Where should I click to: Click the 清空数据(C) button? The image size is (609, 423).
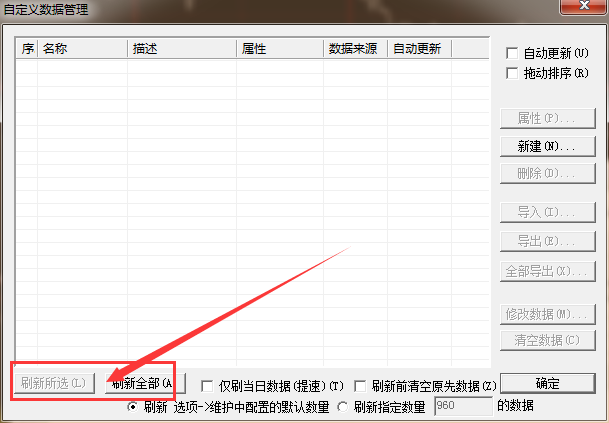548,341
